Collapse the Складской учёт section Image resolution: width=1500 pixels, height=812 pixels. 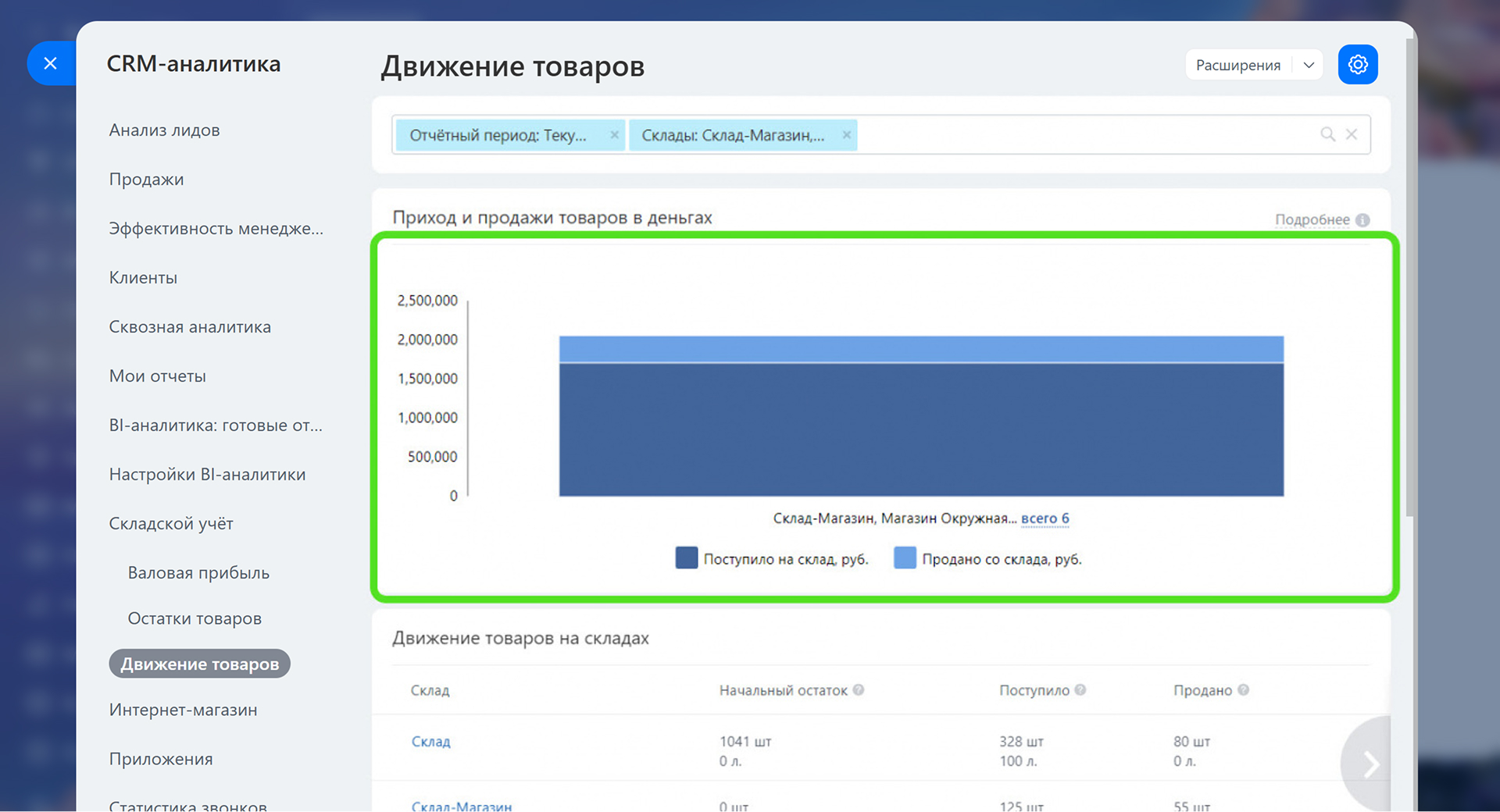point(171,524)
